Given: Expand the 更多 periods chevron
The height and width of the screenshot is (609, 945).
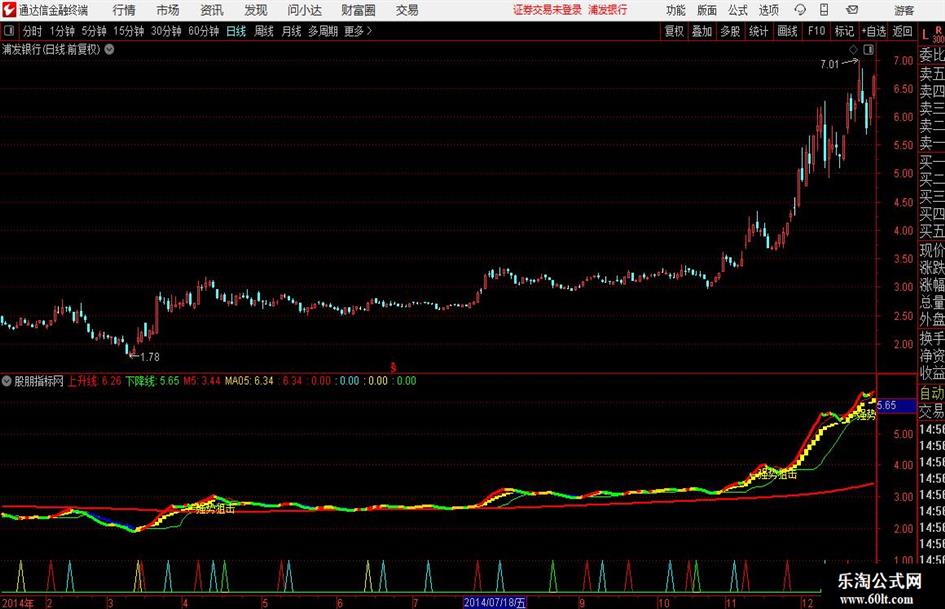Looking at the screenshot, I should click(369, 31).
